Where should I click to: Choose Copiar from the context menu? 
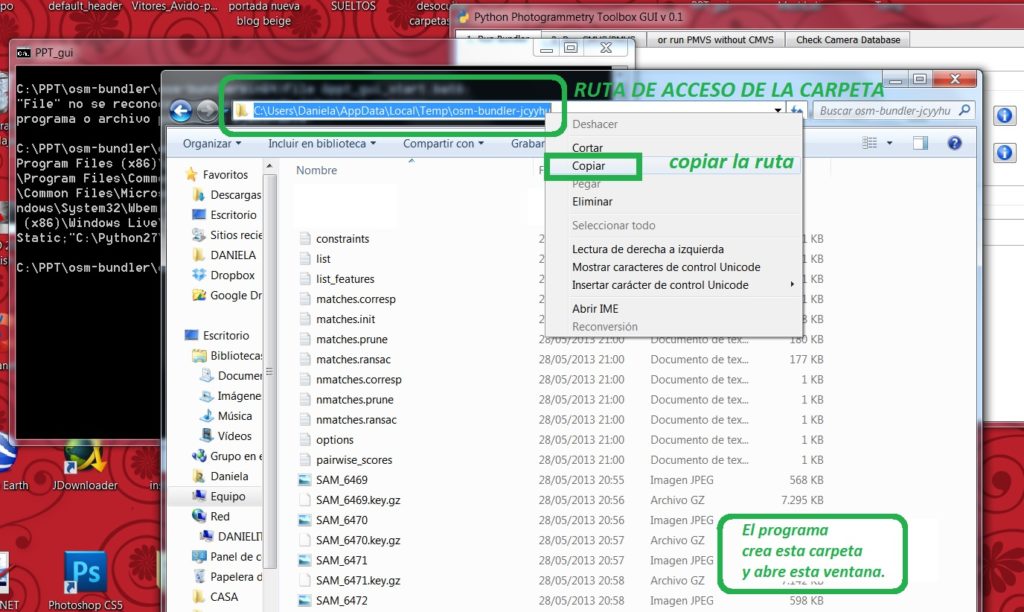[589, 165]
